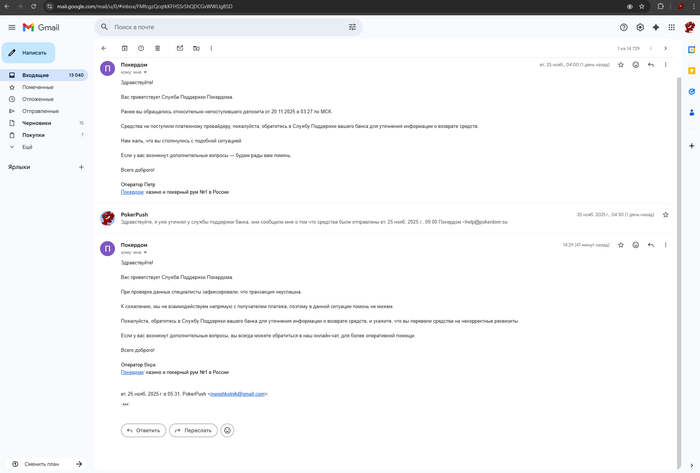Move conversation to folder icon
The height and width of the screenshot is (473, 700).
(x=196, y=48)
